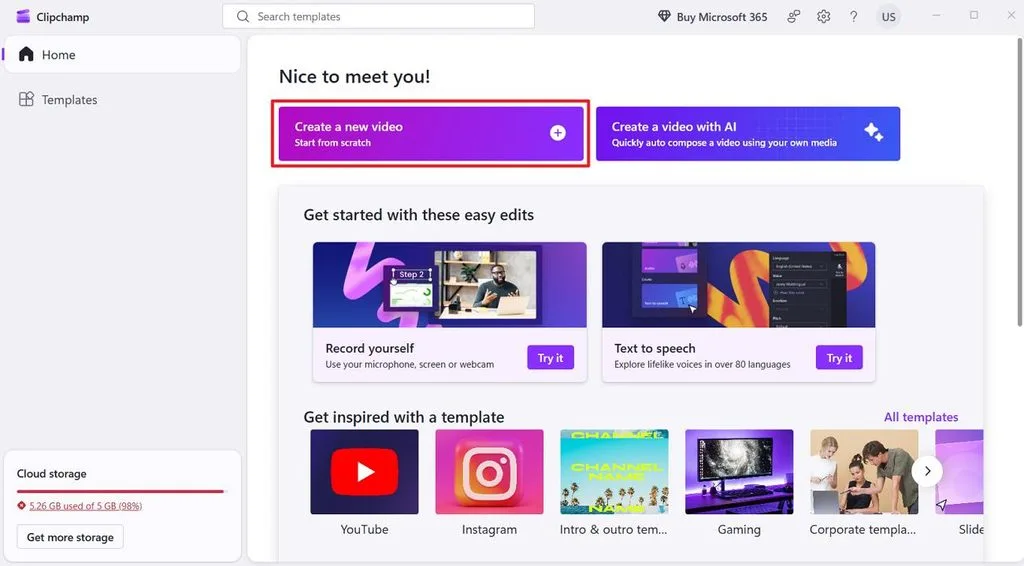
Task: Minimize the Clipchamp window
Action: pyautogui.click(x=936, y=15)
